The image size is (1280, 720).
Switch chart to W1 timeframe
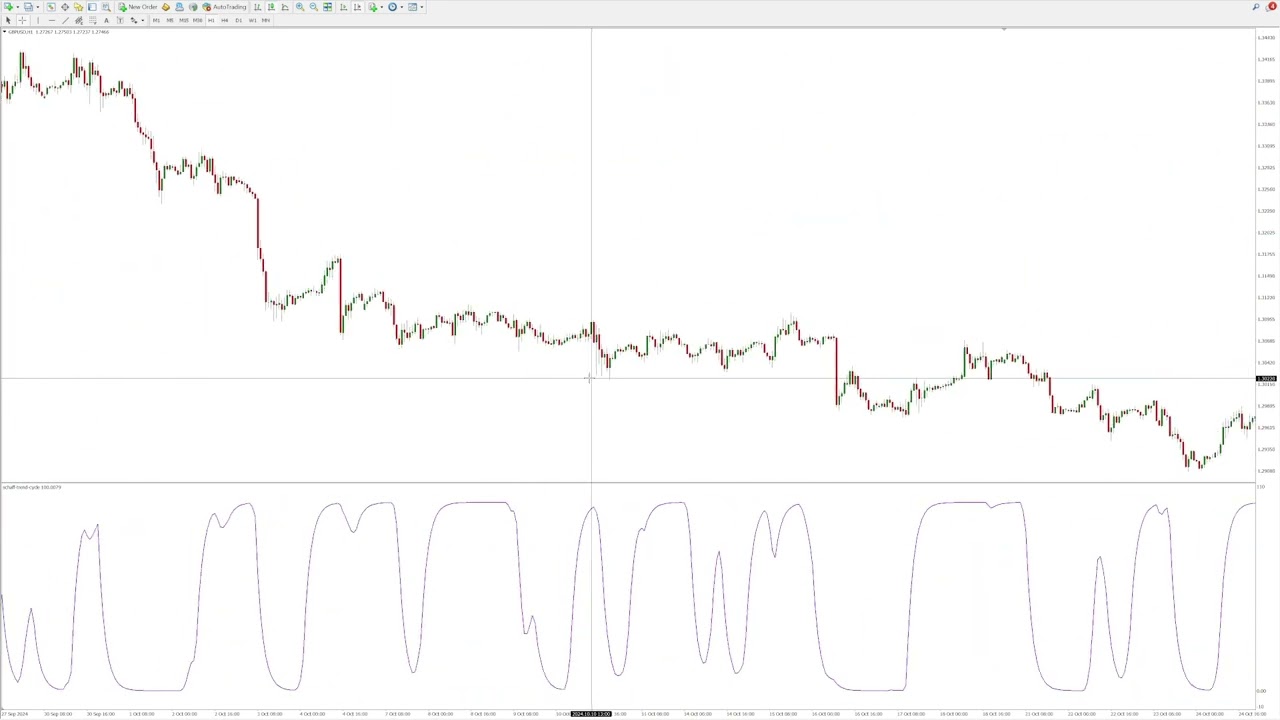(252, 20)
